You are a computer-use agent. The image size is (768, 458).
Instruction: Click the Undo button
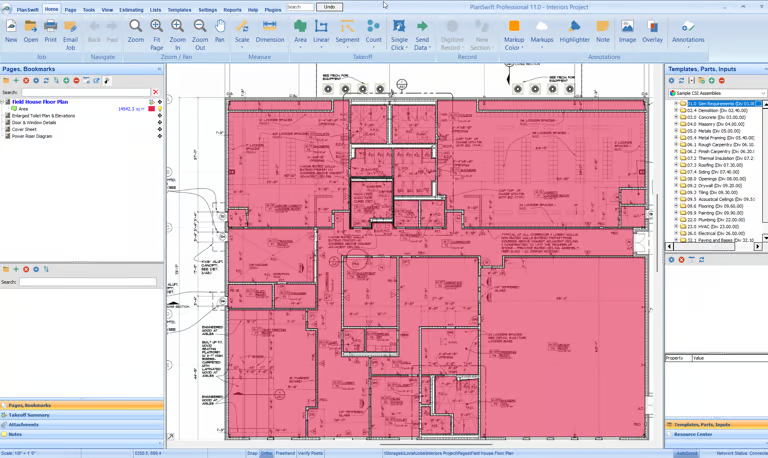click(x=330, y=7)
